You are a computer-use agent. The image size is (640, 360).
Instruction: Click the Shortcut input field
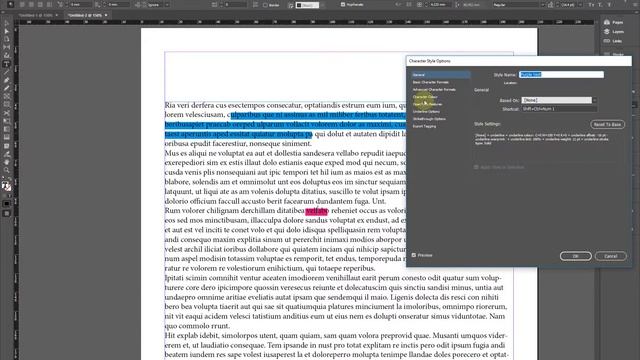[559, 109]
